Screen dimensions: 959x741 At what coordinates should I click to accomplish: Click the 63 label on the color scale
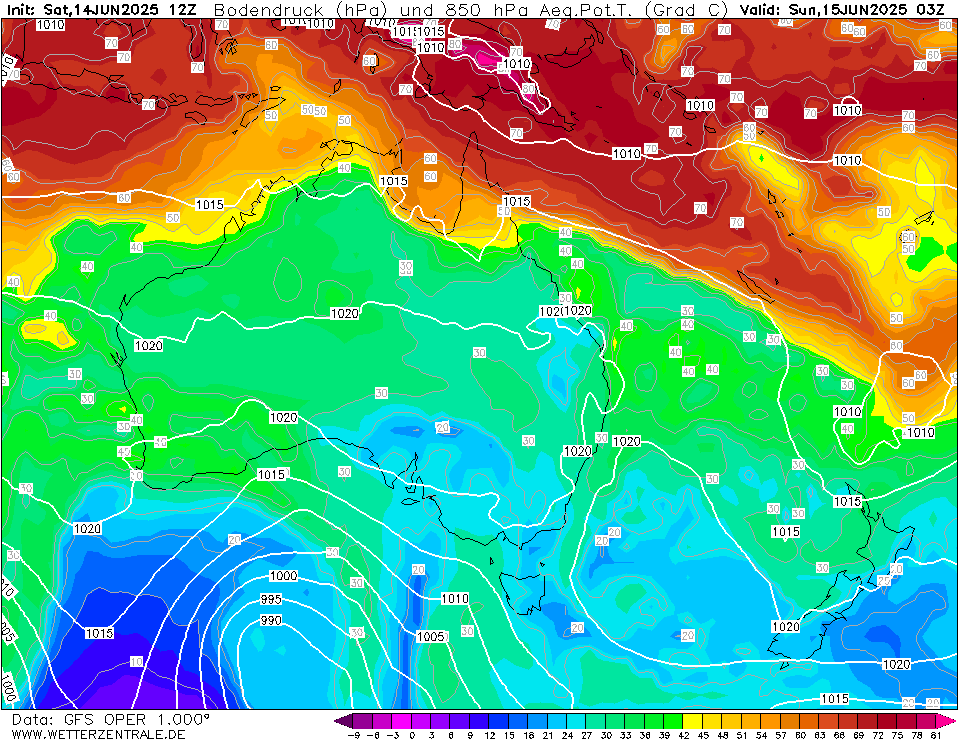pos(820,735)
